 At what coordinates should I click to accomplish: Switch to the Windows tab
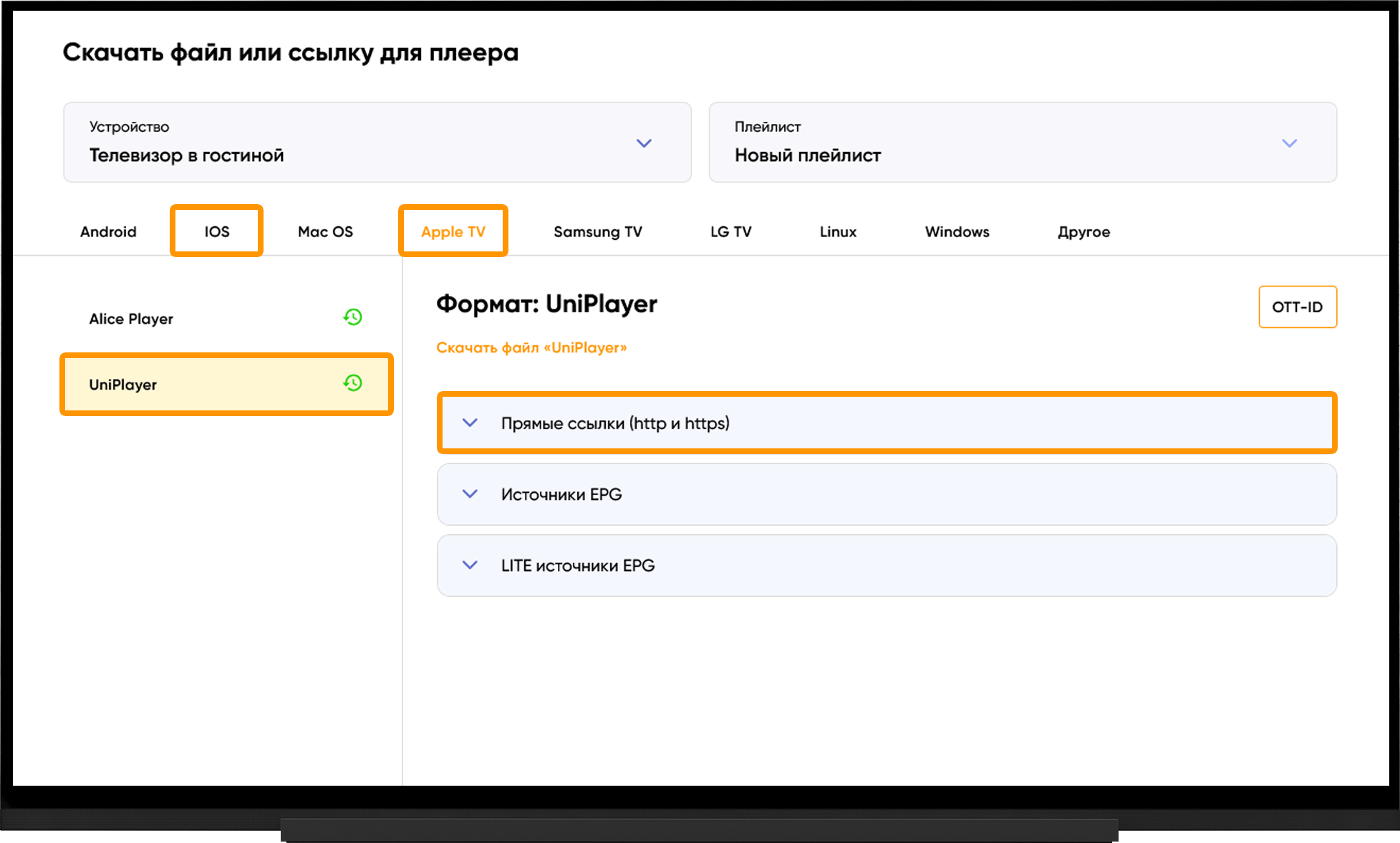[x=957, y=232]
